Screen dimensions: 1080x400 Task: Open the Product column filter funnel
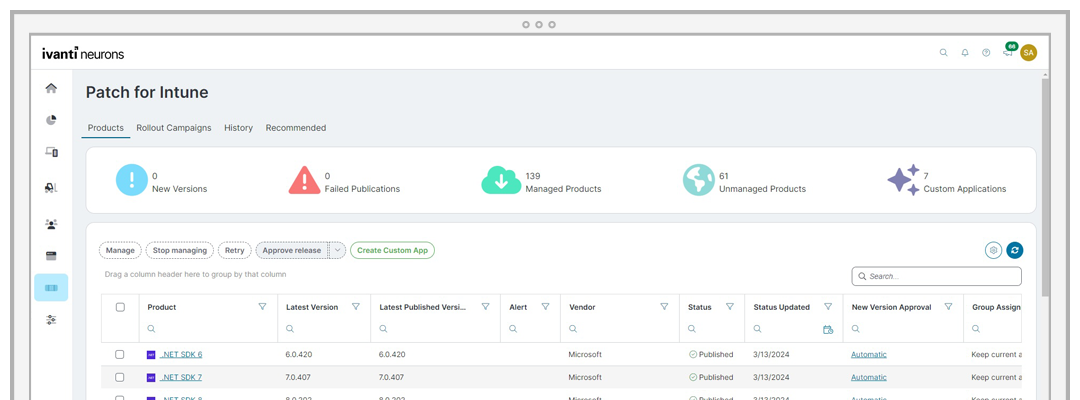coord(262,307)
